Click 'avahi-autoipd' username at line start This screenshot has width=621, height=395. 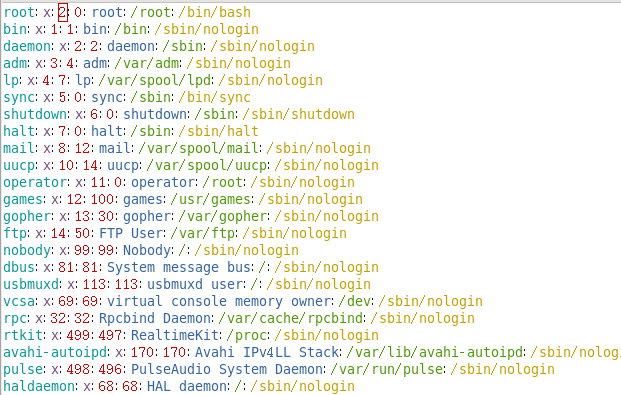pos(55,353)
